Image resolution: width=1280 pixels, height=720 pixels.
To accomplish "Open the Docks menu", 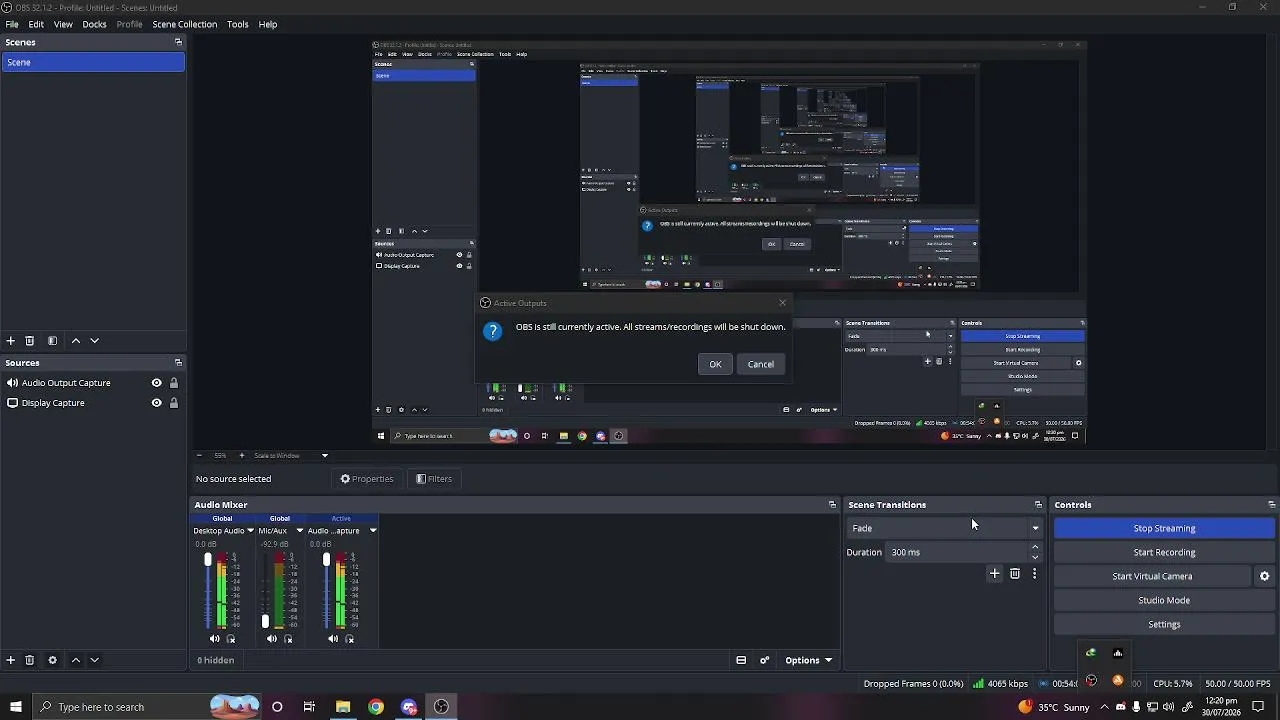I will pyautogui.click(x=94, y=24).
